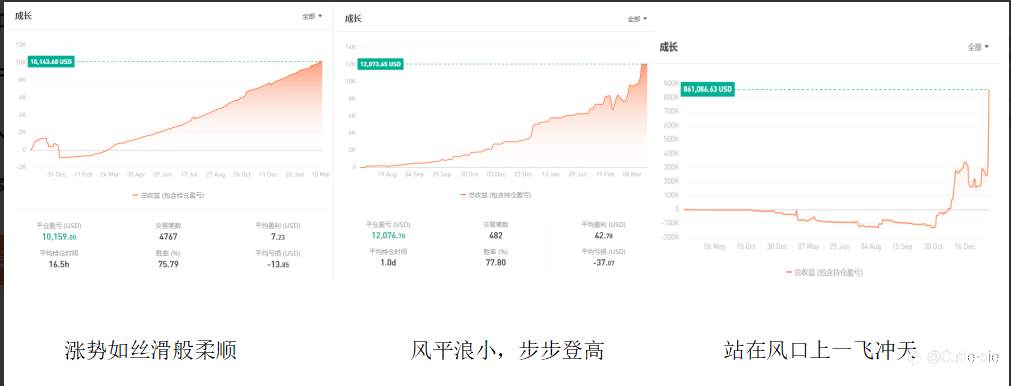Click the 12,073.65 USD value tag
The height and width of the screenshot is (386, 1011).
[380, 64]
